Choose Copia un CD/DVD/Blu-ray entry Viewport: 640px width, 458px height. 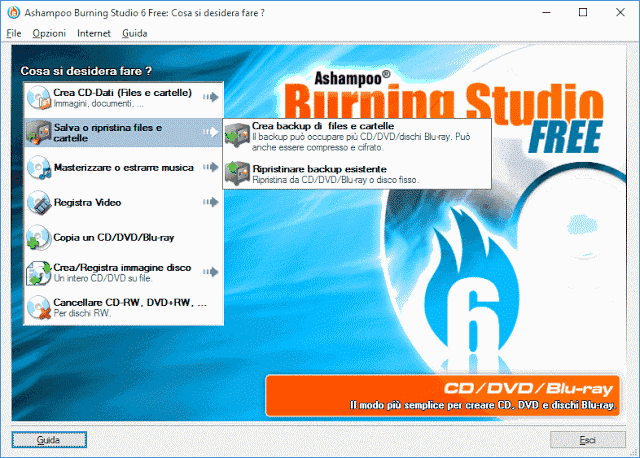pos(124,238)
